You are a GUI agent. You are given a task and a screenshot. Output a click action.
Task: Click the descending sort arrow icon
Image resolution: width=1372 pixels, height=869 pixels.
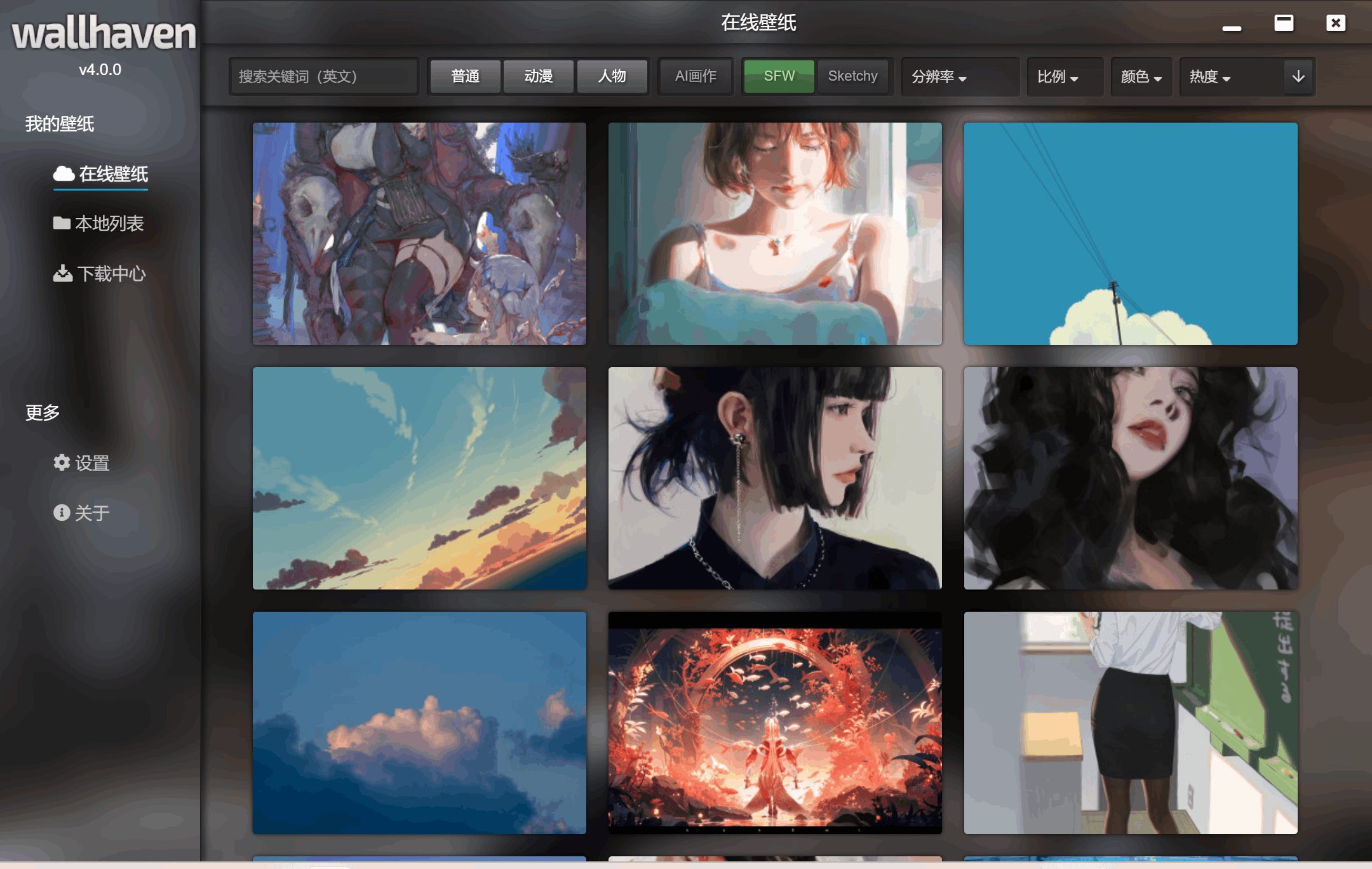1298,76
